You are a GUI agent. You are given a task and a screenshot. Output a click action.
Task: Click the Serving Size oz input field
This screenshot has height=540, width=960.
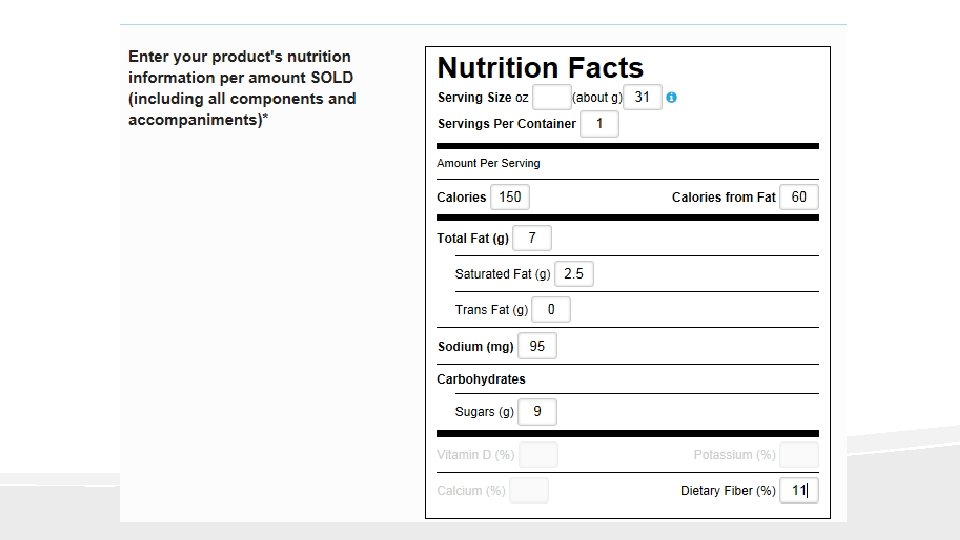[551, 97]
